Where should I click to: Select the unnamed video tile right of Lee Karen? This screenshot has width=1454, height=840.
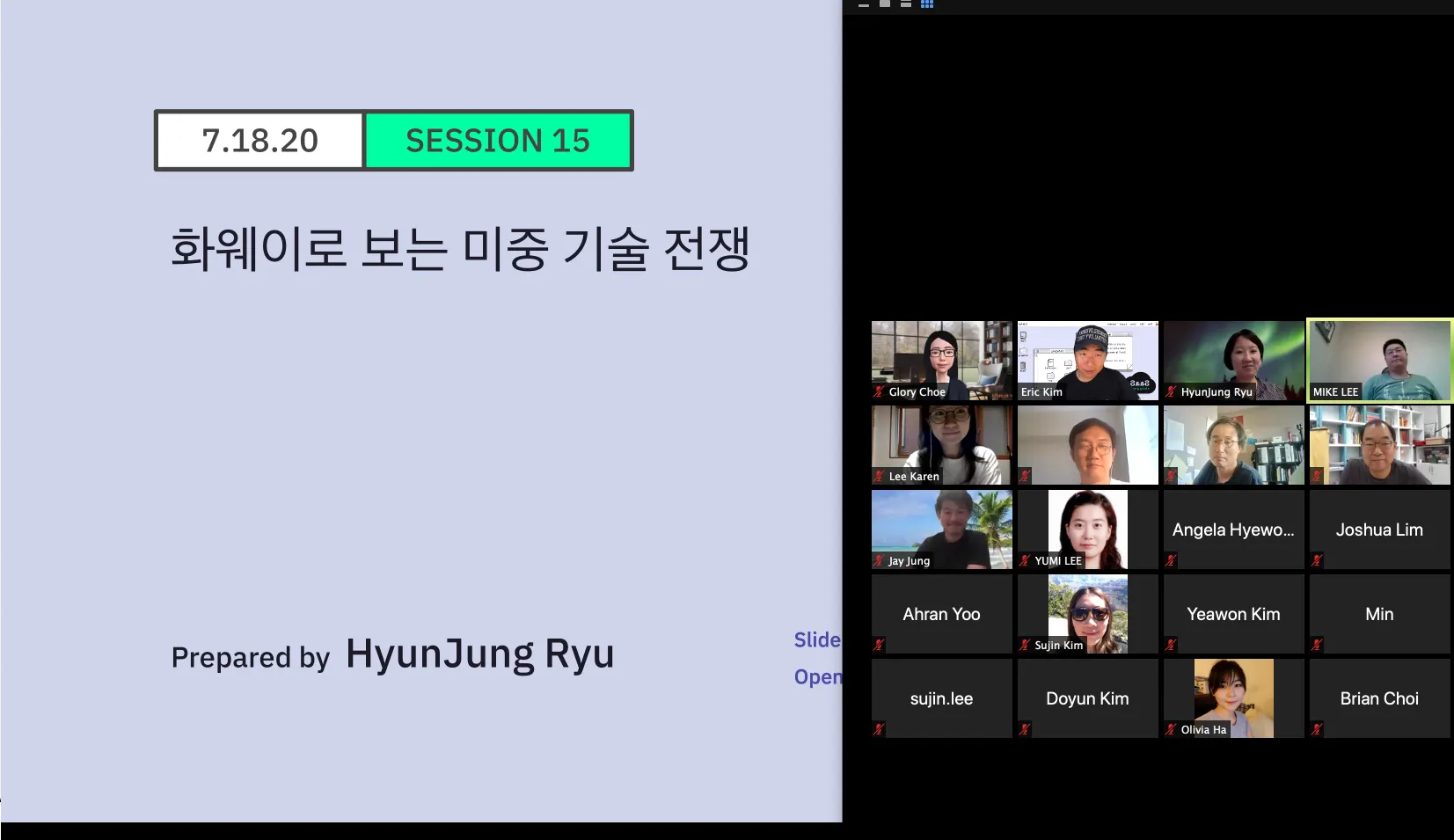pyautogui.click(x=1088, y=445)
